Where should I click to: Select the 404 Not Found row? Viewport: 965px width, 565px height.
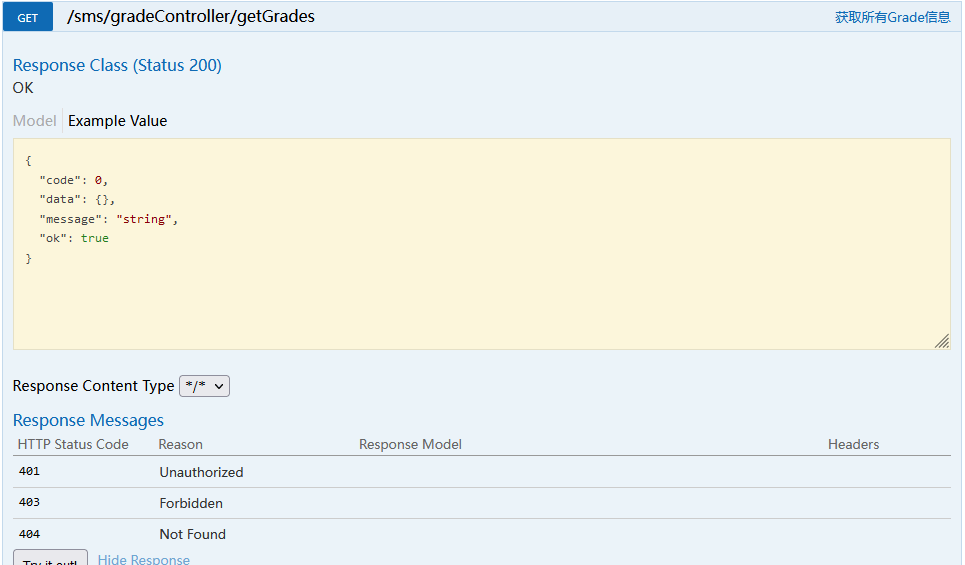tap(482, 534)
